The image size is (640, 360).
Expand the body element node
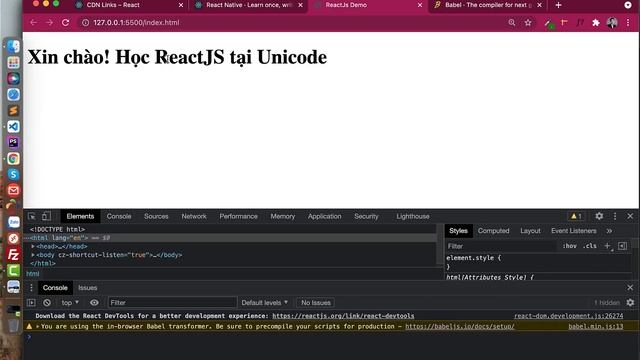[x=33, y=255]
